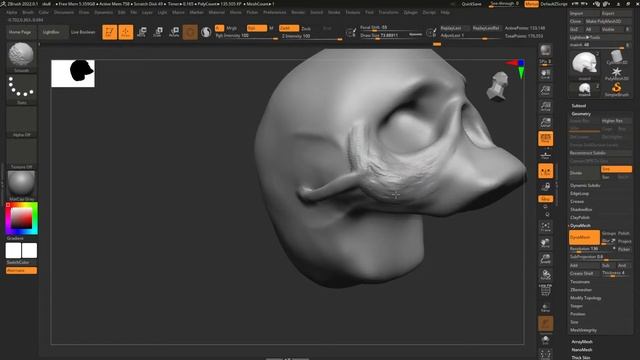This screenshot has width=640, height=360.
Task: Expand the ClayPolish subsection
Action: click(580, 218)
